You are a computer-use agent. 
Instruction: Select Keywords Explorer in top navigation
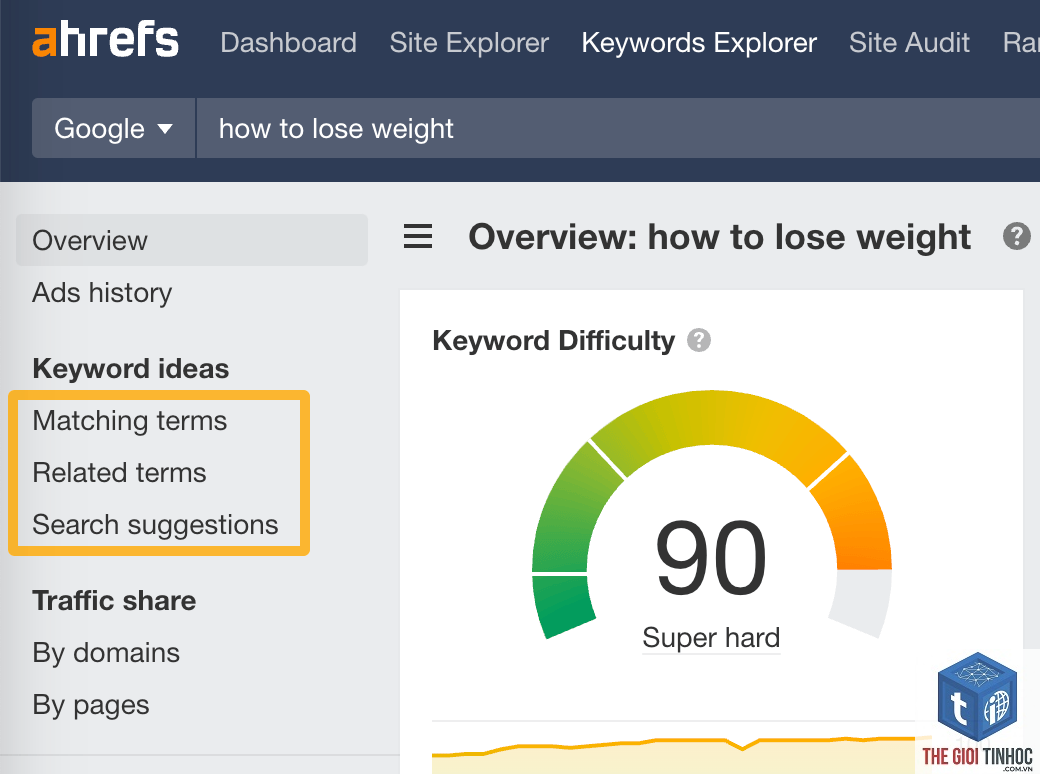(699, 42)
